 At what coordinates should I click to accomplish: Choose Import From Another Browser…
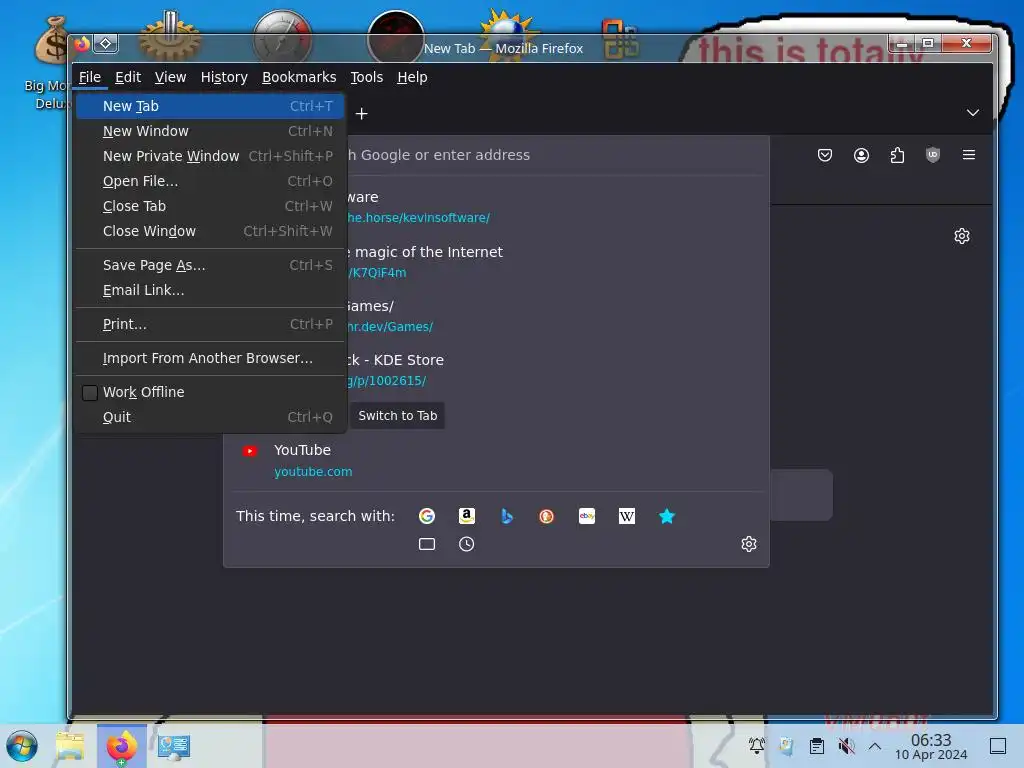210,358
